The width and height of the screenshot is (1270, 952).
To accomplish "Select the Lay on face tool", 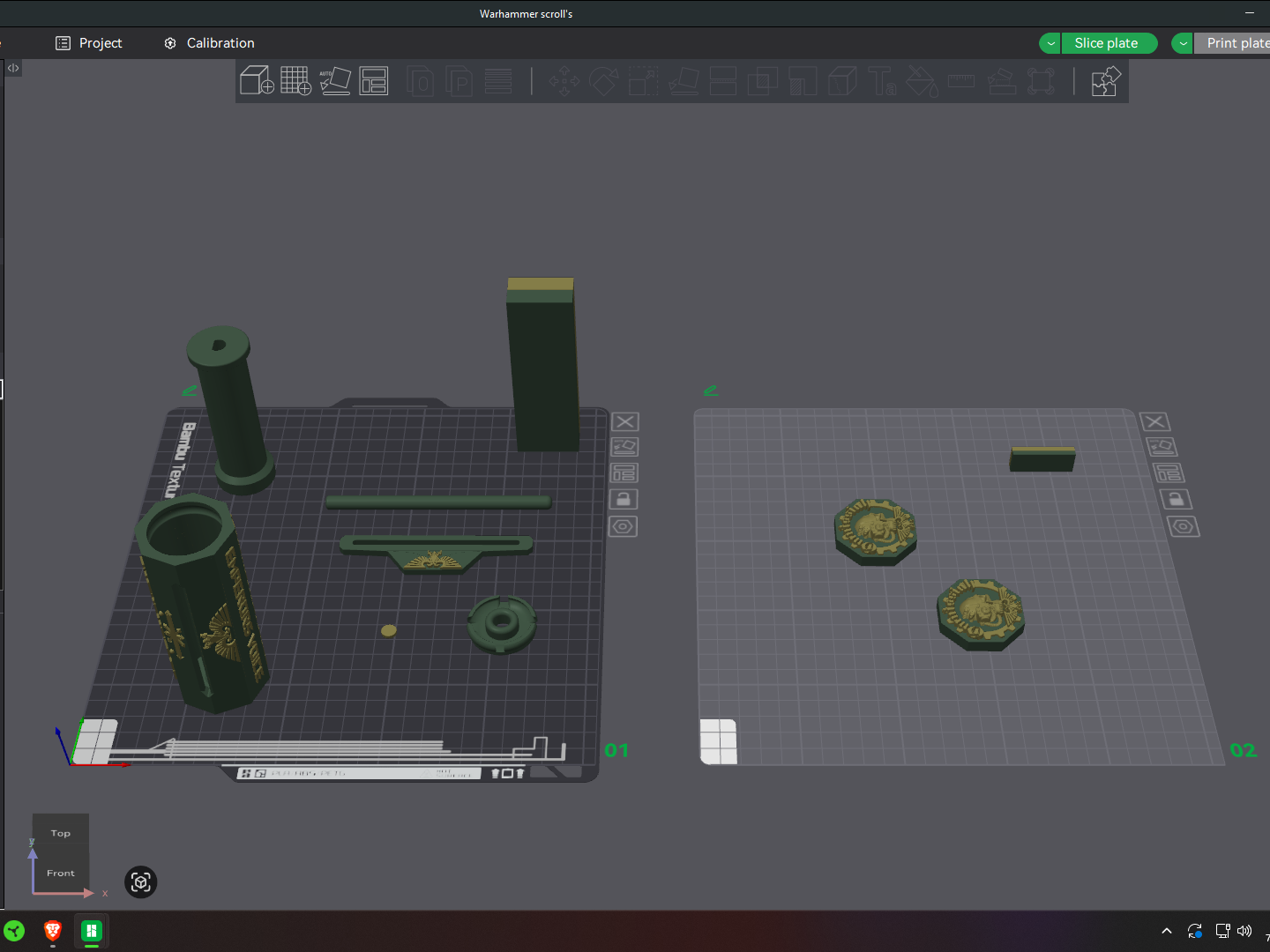I will tap(684, 82).
